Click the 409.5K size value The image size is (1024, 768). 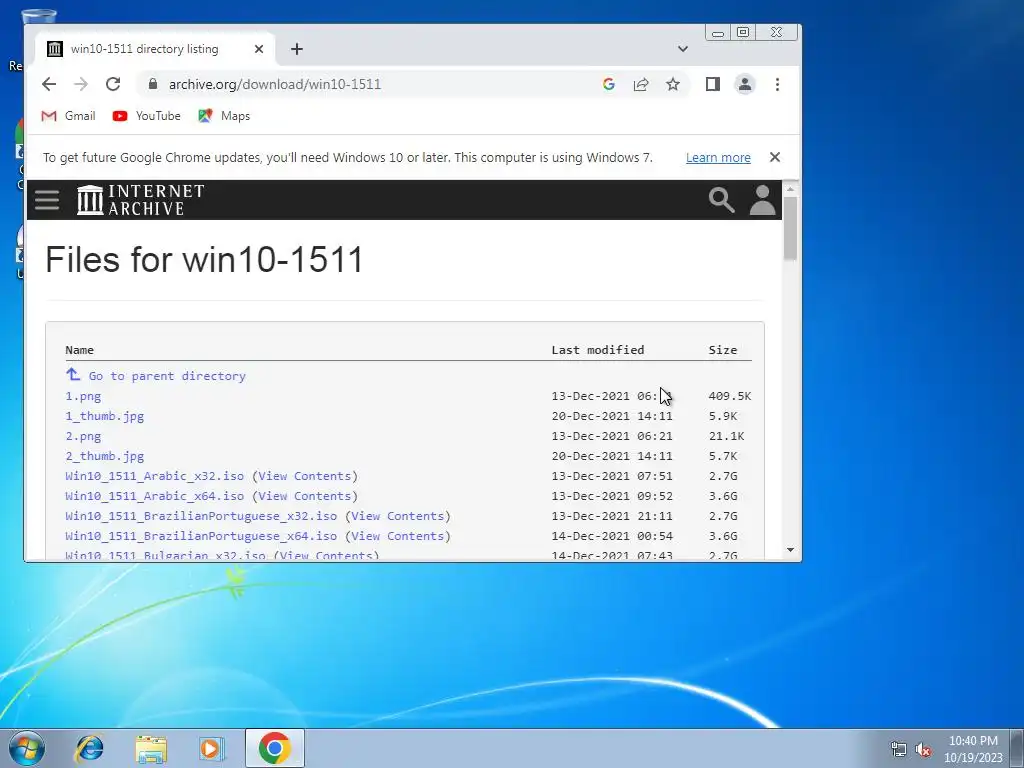(730, 396)
